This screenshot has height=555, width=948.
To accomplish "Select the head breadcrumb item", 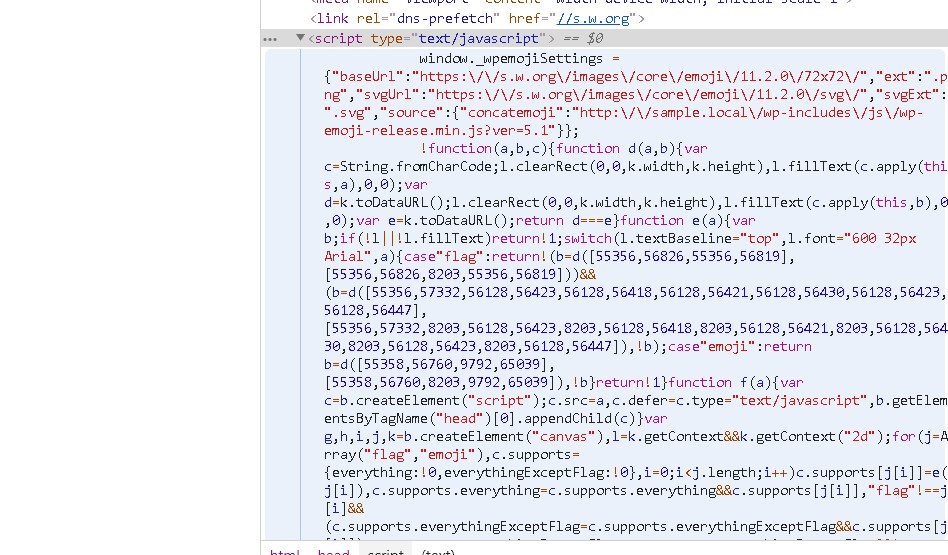I will (x=334, y=552).
